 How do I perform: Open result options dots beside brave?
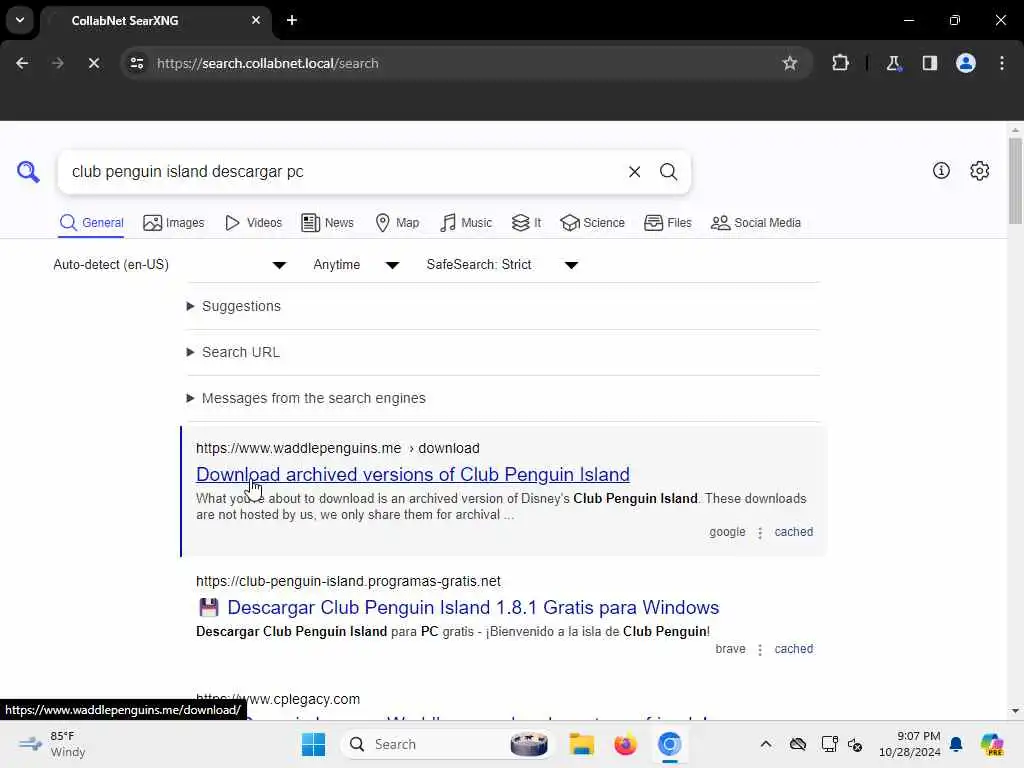pos(760,650)
